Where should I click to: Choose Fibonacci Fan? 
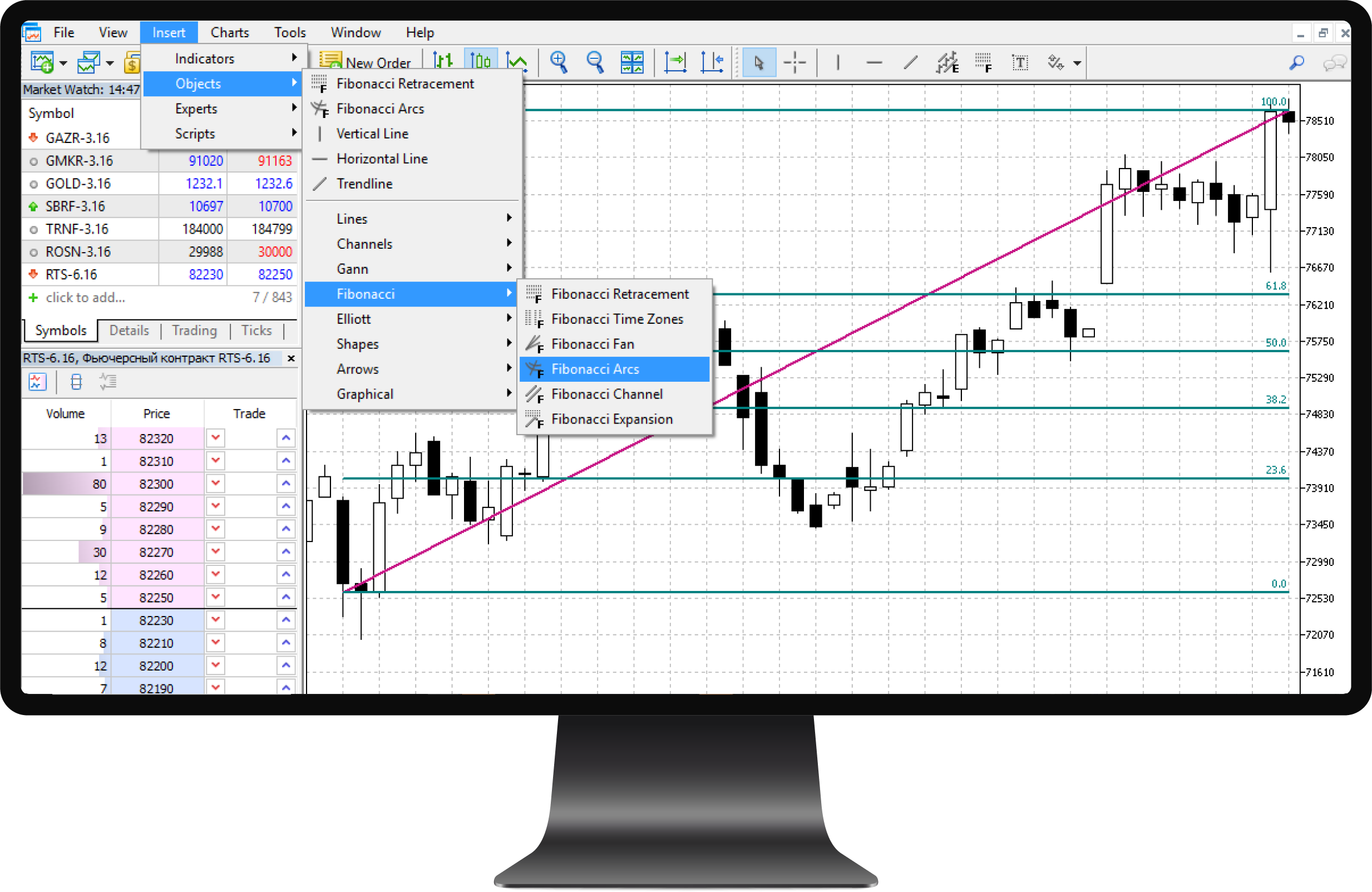point(615,344)
